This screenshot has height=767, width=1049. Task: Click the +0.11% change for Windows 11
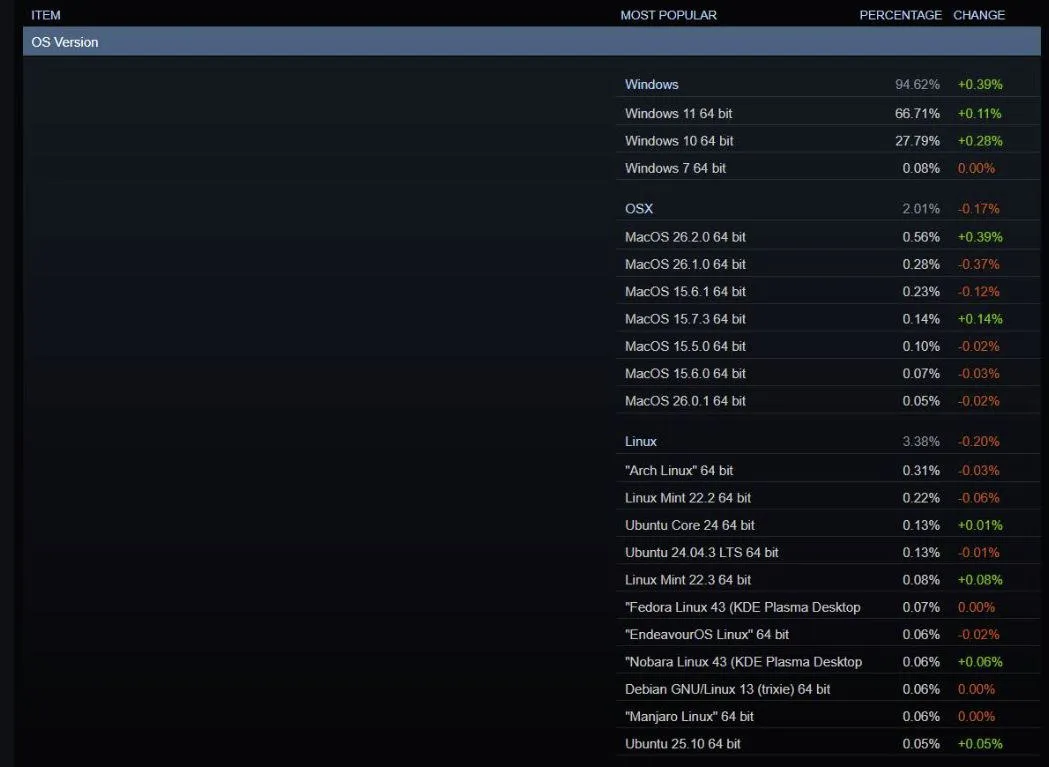[979, 113]
